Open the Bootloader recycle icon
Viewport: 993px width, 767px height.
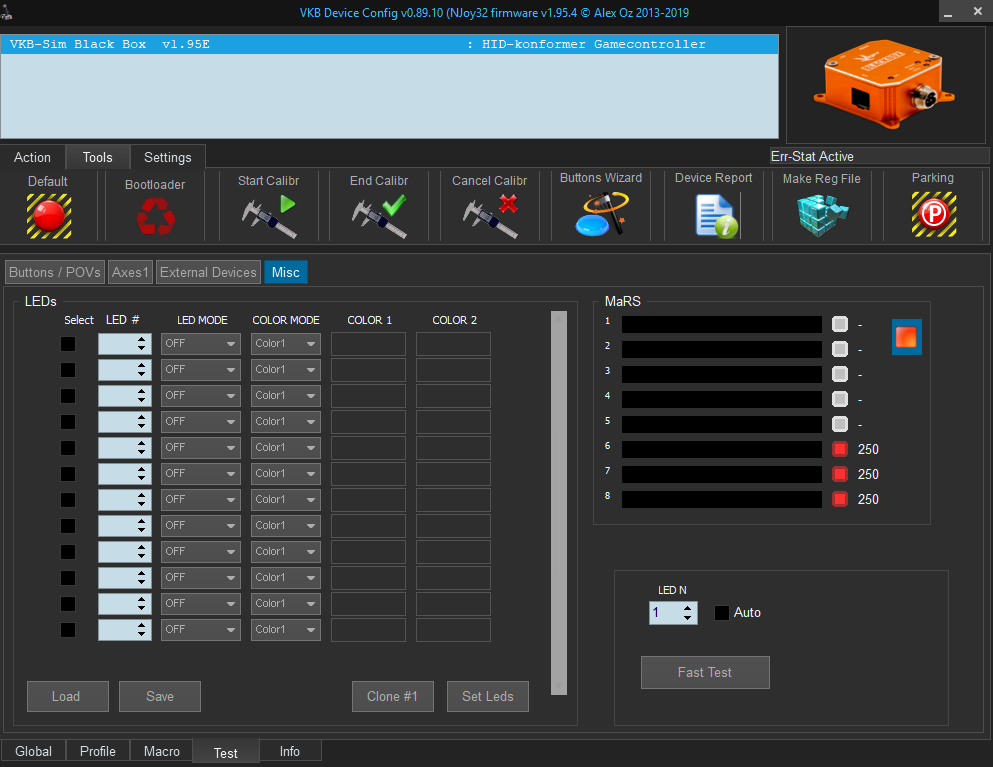point(155,217)
